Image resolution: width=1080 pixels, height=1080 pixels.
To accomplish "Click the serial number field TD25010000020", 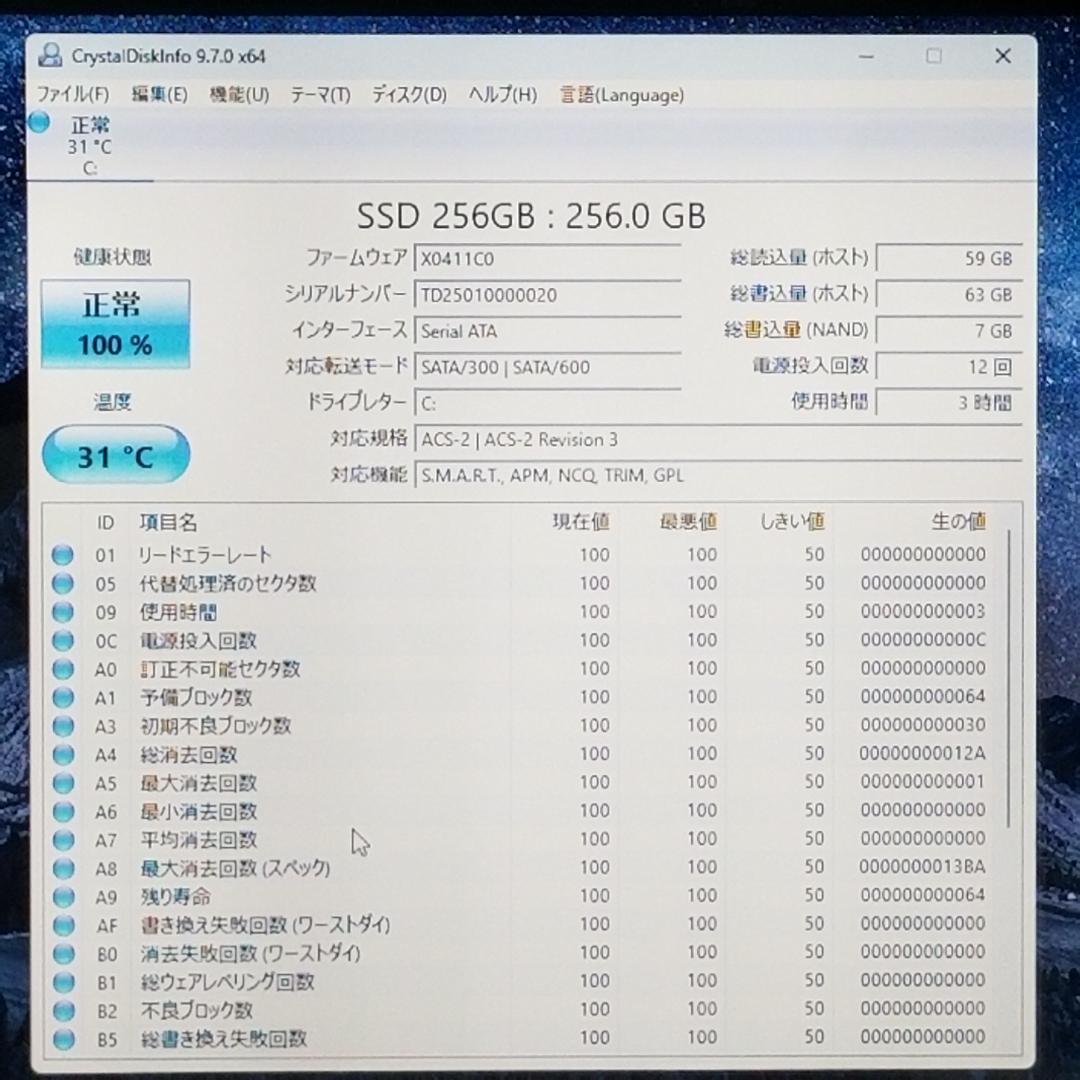I will tap(548, 294).
